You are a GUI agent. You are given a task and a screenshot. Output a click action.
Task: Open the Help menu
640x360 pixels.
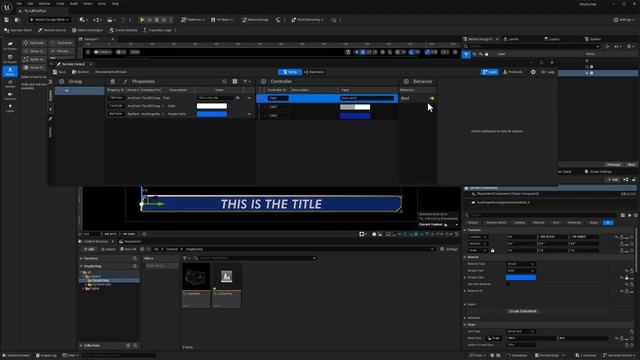[x=116, y=4]
